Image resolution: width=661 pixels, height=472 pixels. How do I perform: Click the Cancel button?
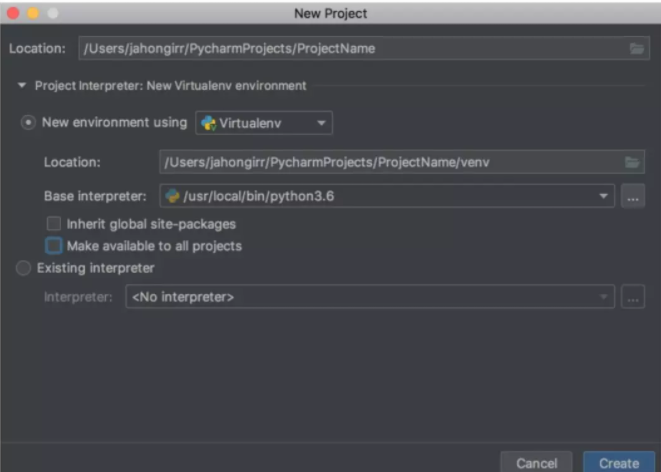(537, 462)
